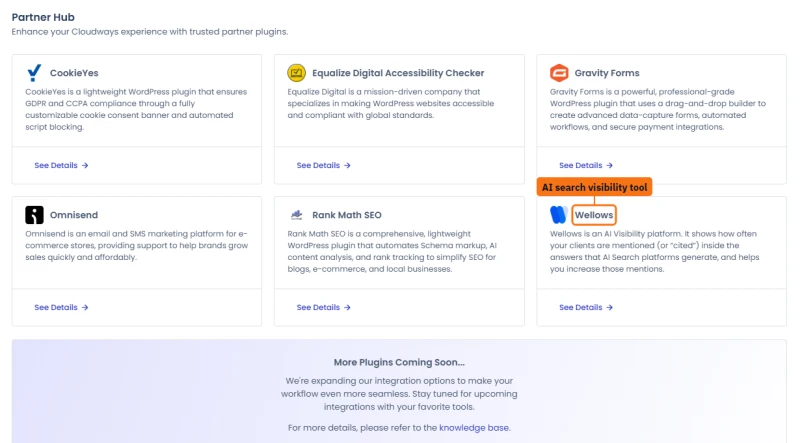
Task: Select the Wellows card title
Action: [594, 215]
